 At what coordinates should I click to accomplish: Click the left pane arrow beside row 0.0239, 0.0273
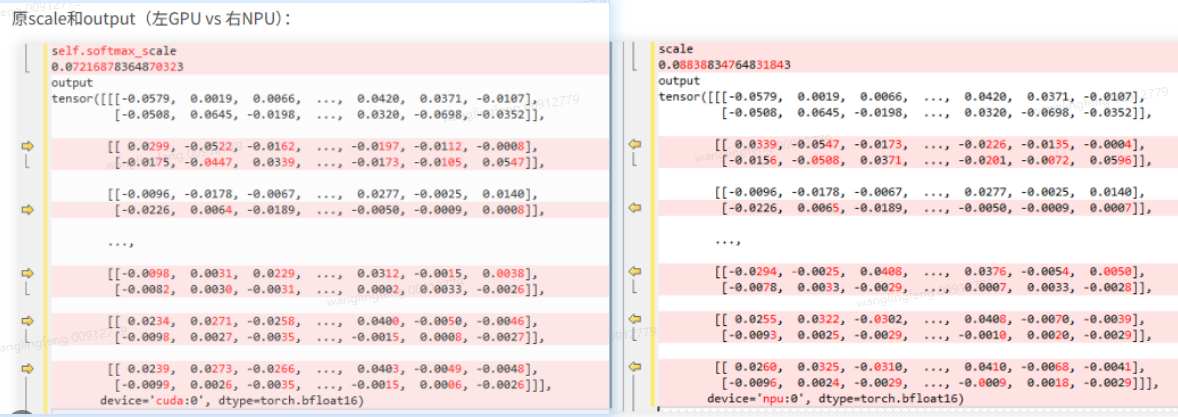tap(29, 368)
